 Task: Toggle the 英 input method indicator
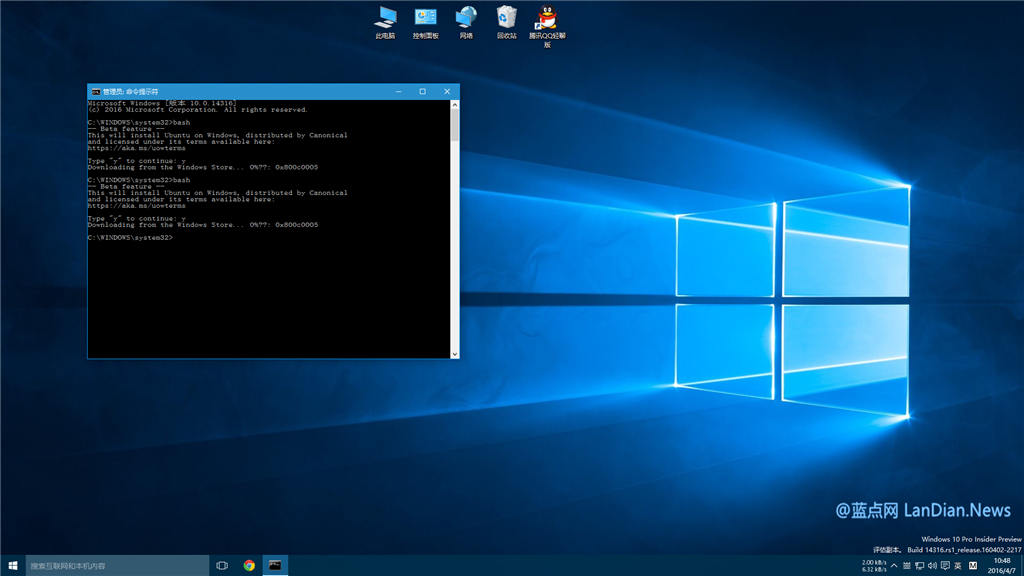957,565
